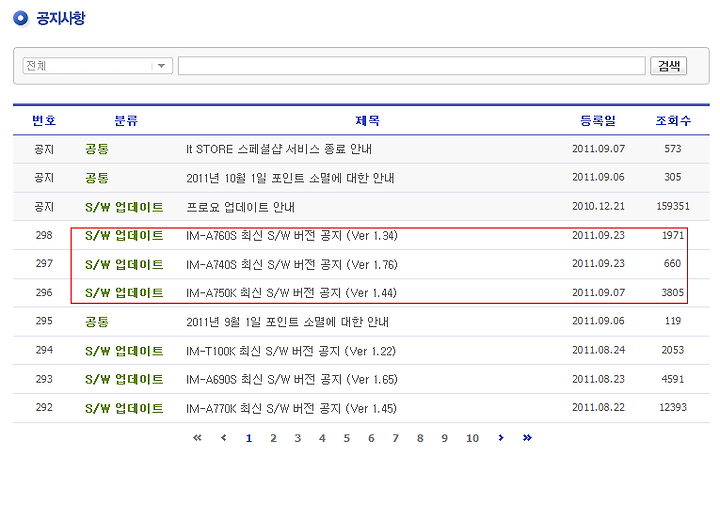720x519 pixels.
Task: Select page 8 in pagination
Action: [x=420, y=438]
